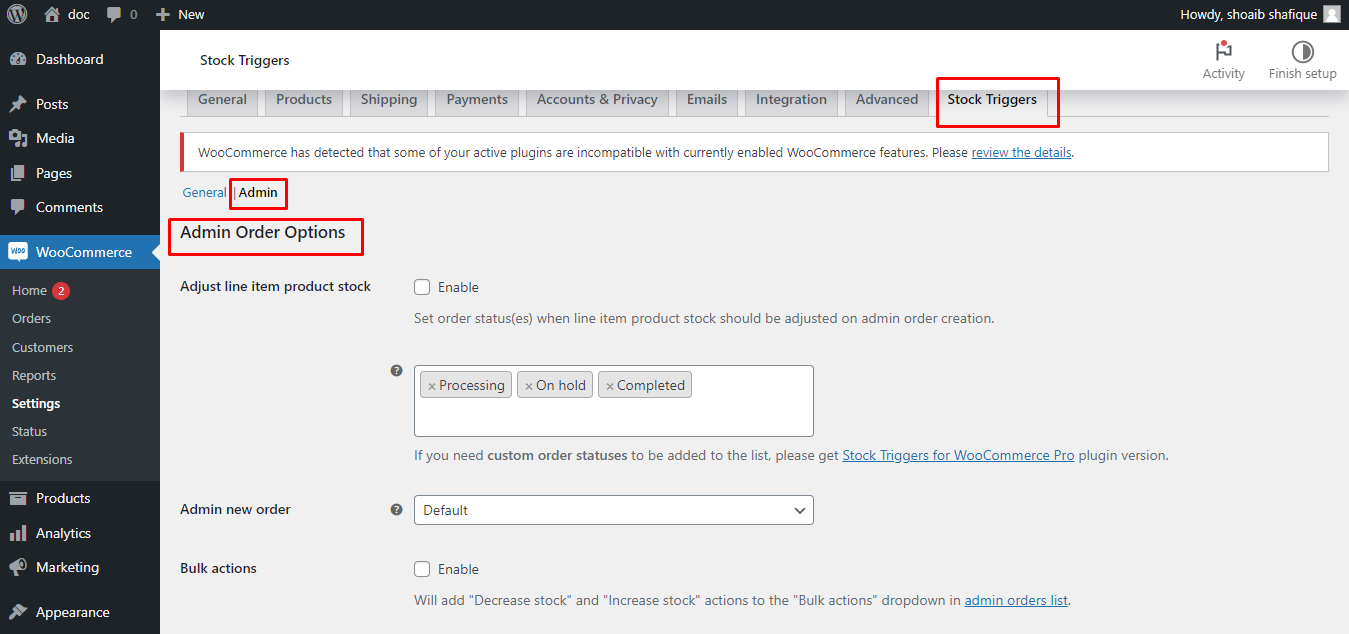Screen dimensions: 1349x634
Task: Open the General settings tab
Action: (x=222, y=100)
